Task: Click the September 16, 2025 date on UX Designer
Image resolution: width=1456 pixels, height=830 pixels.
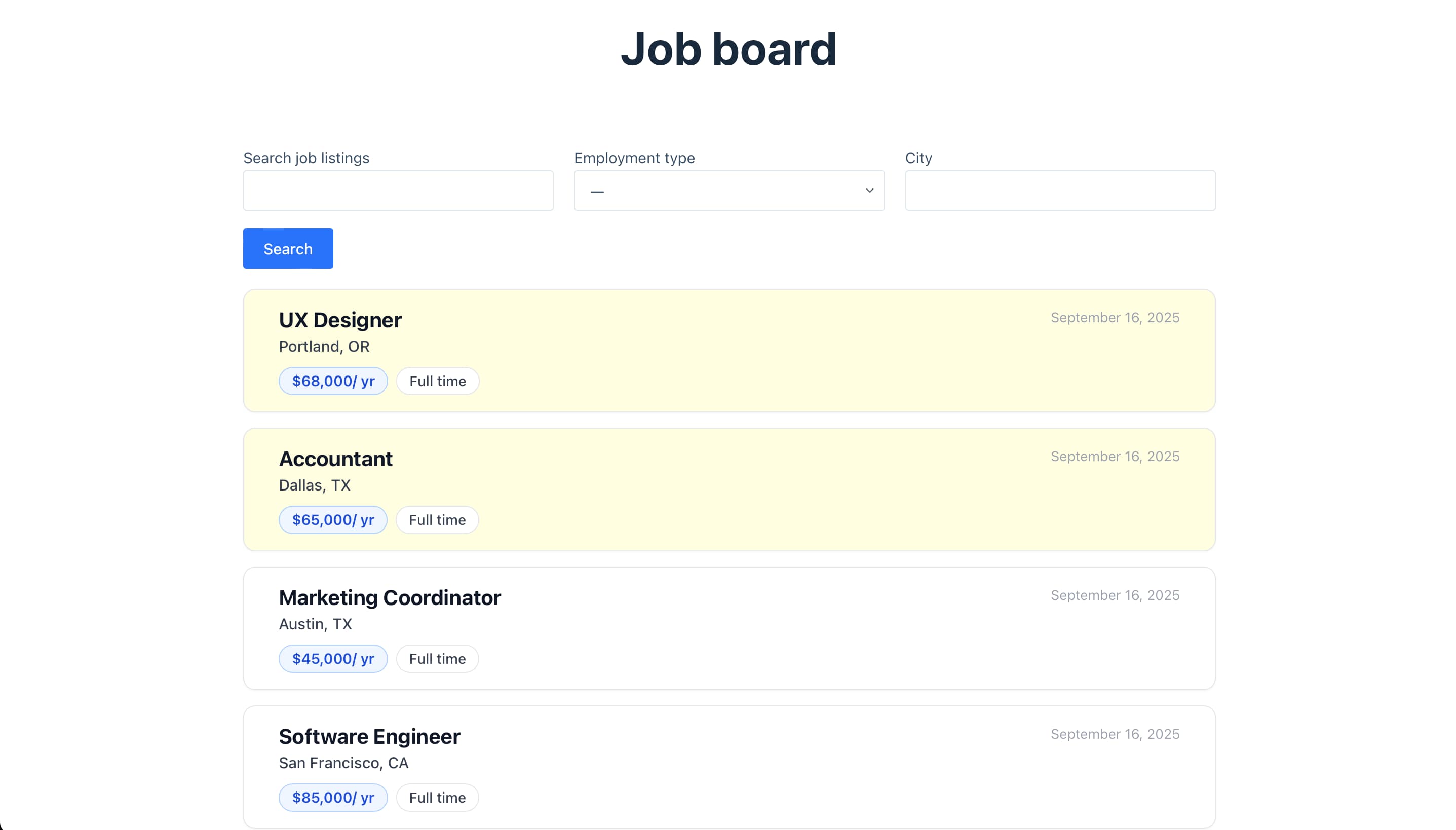Action: [x=1115, y=317]
